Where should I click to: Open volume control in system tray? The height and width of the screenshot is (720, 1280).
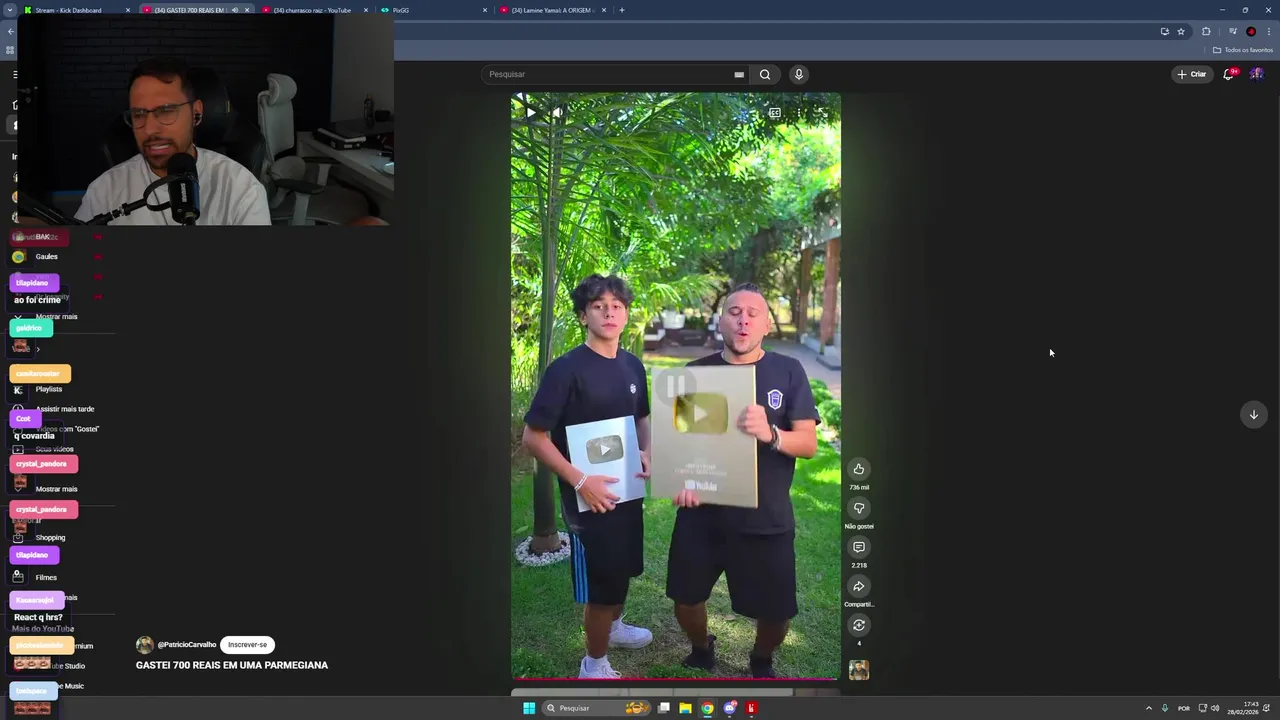pos(1215,708)
